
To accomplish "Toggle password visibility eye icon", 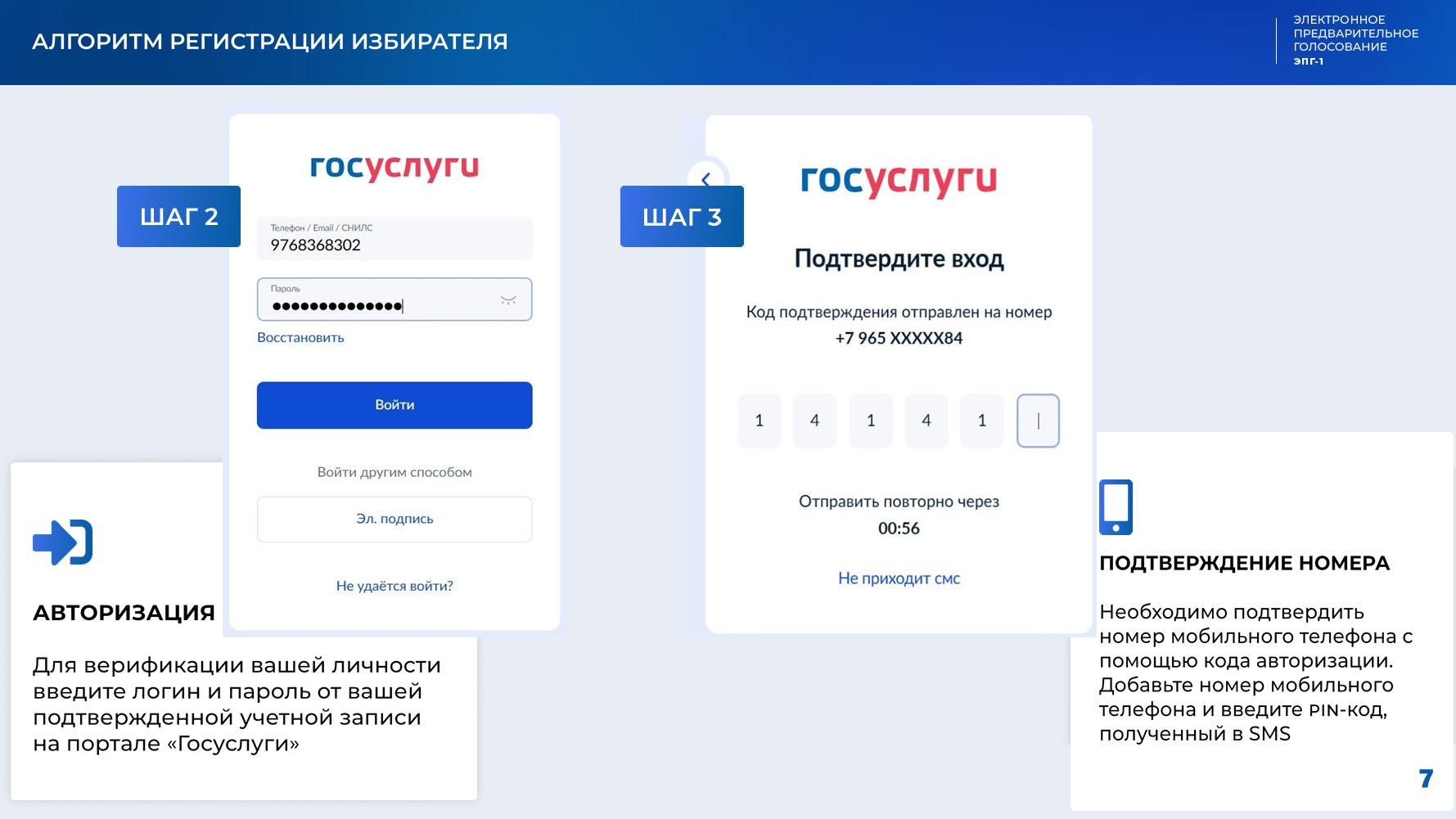I will 507,300.
